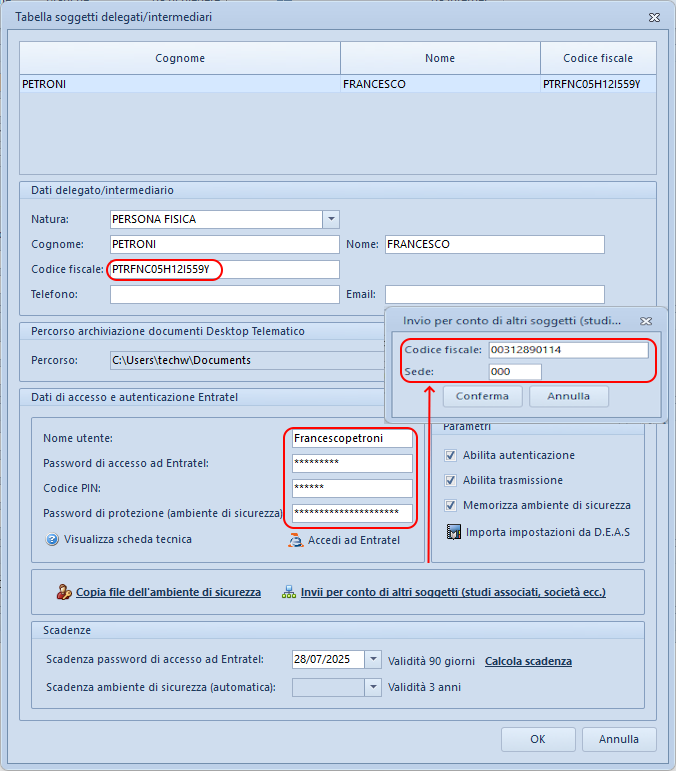The image size is (676, 771).
Task: Open the Natura dropdown
Action: click(331, 219)
